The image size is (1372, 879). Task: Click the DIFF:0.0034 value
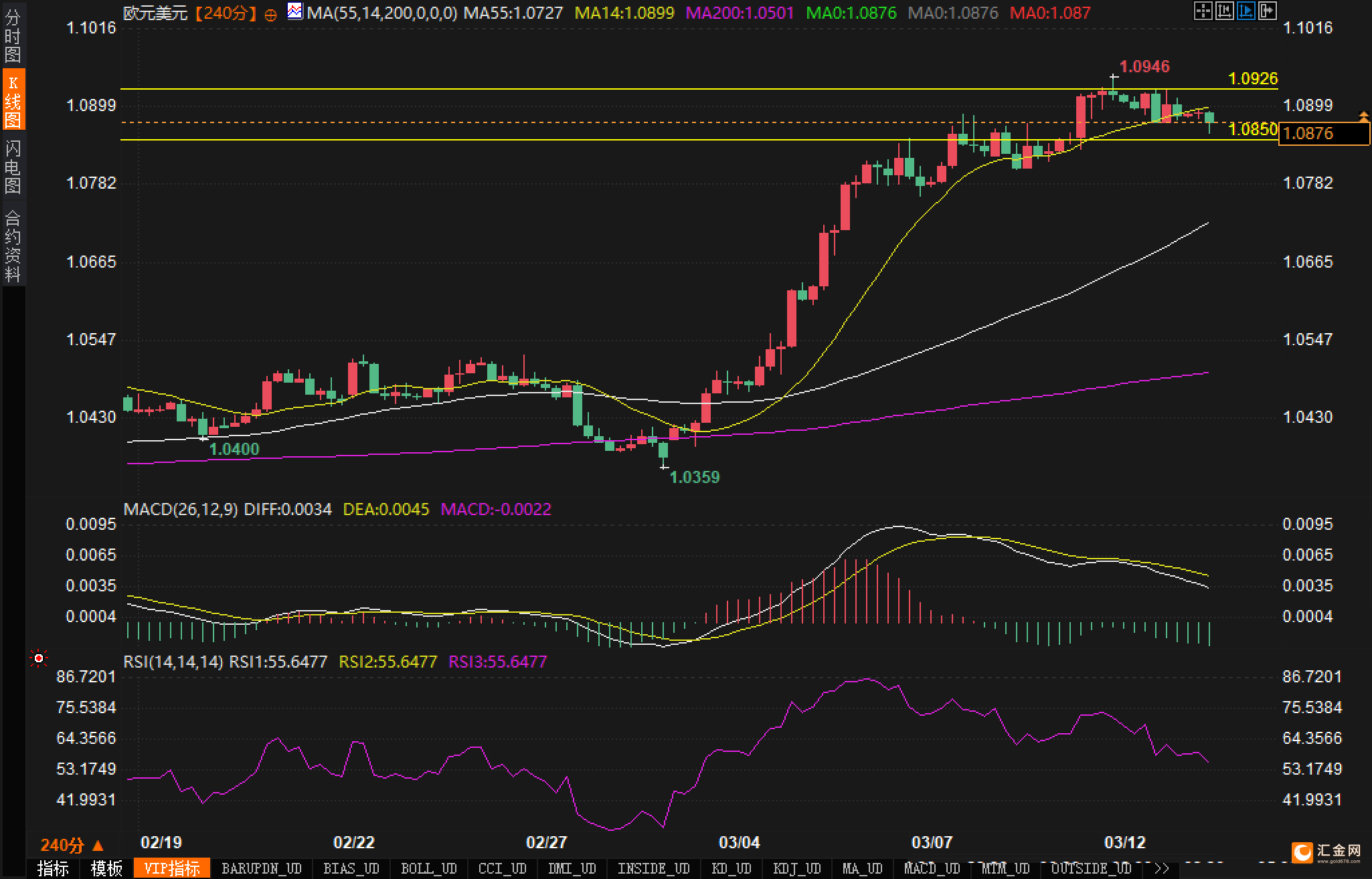click(288, 509)
